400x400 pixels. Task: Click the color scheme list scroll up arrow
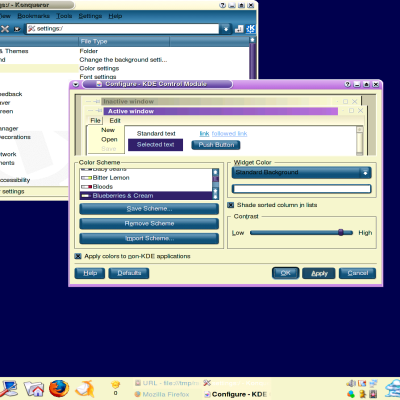[215, 172]
